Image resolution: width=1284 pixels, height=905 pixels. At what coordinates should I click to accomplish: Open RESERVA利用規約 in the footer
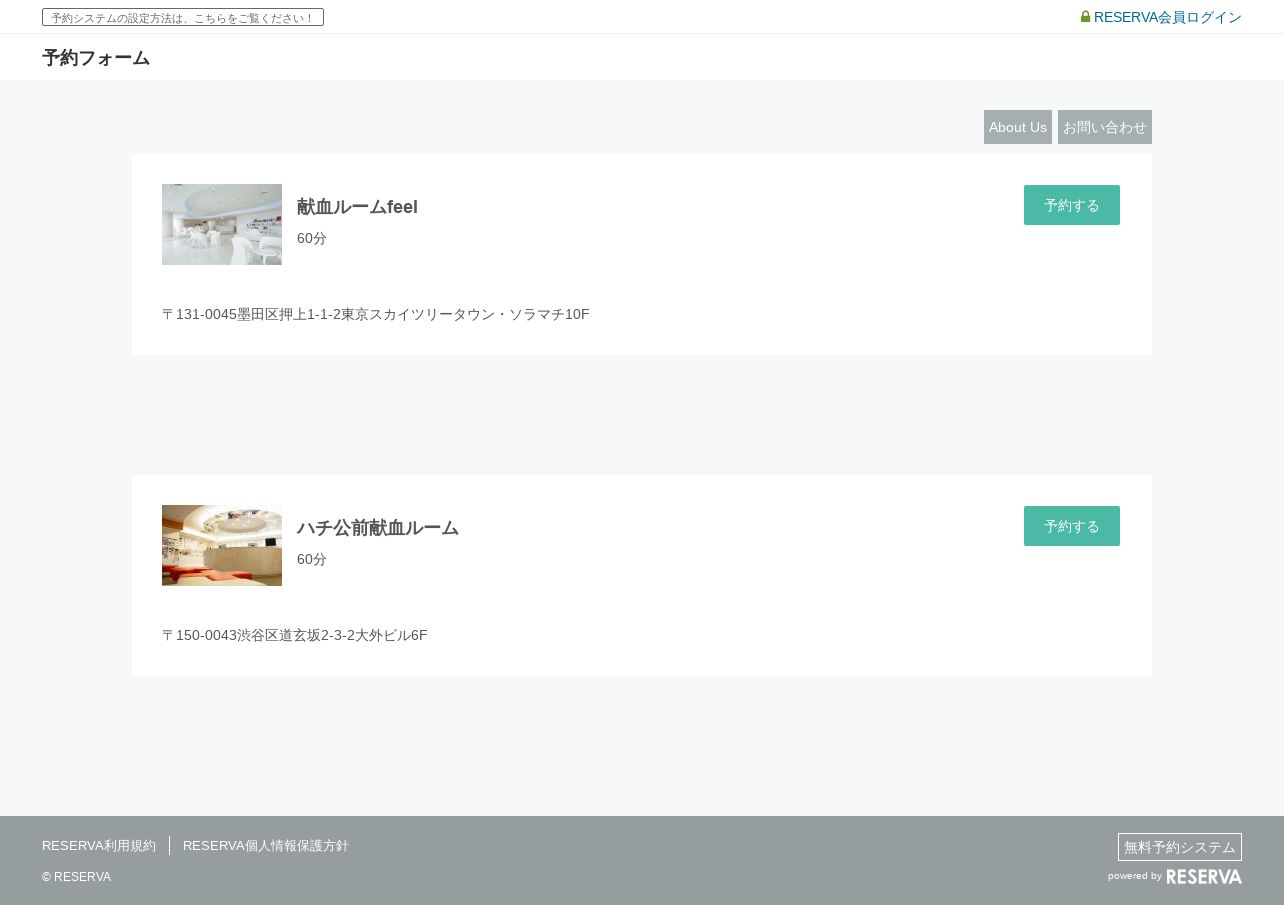pyautogui.click(x=99, y=845)
